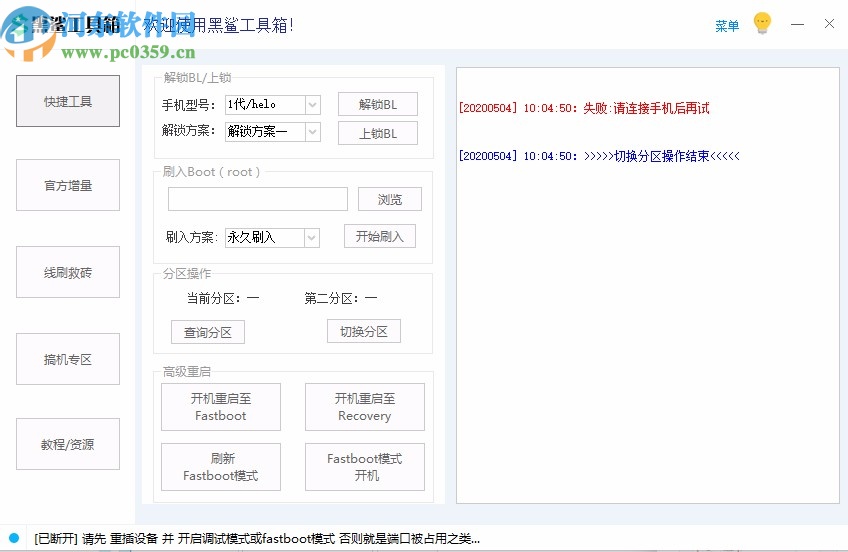Expand the 手机型号 dropdown
Screen dimensions: 848x552
[313, 104]
